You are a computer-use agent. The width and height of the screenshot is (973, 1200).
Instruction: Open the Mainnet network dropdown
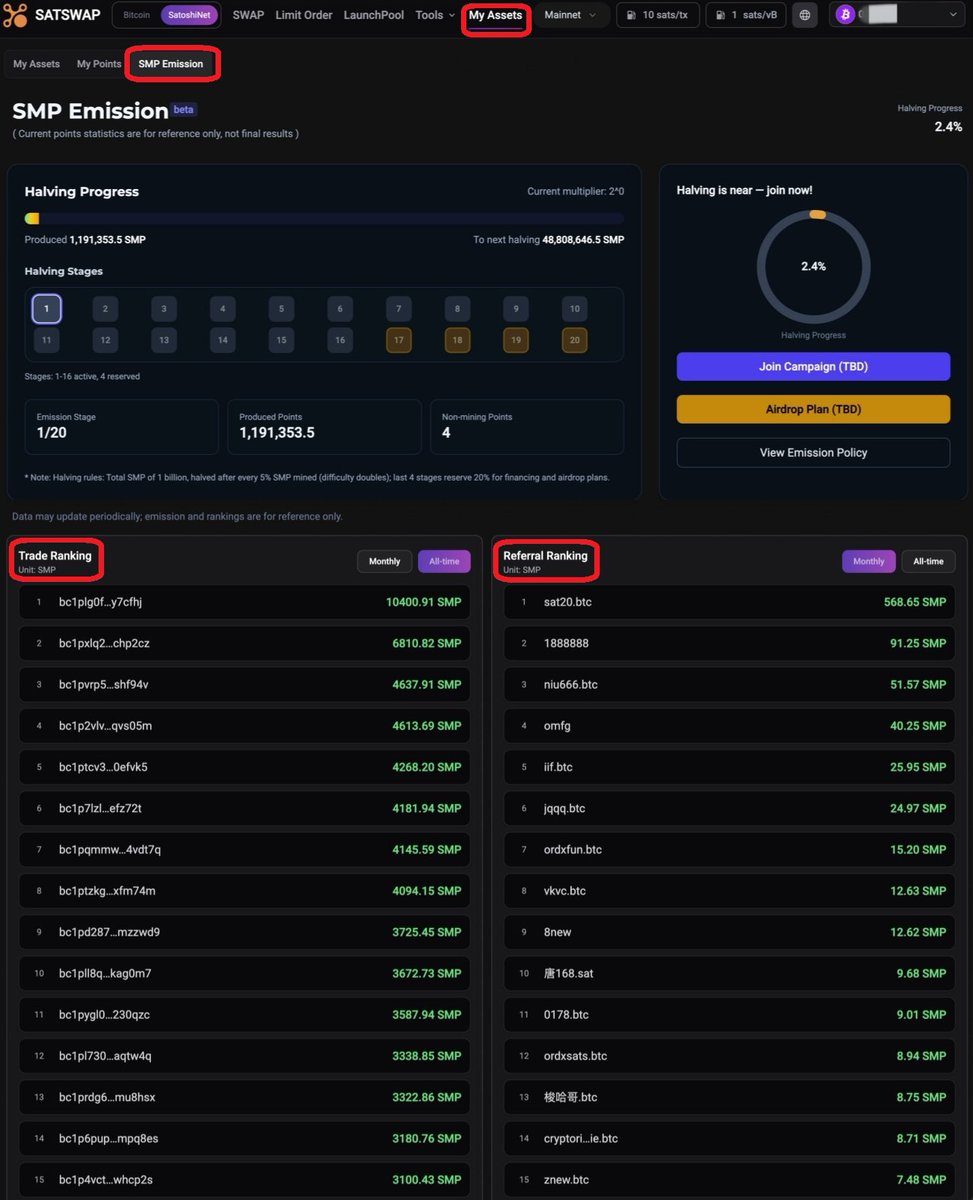pos(570,15)
